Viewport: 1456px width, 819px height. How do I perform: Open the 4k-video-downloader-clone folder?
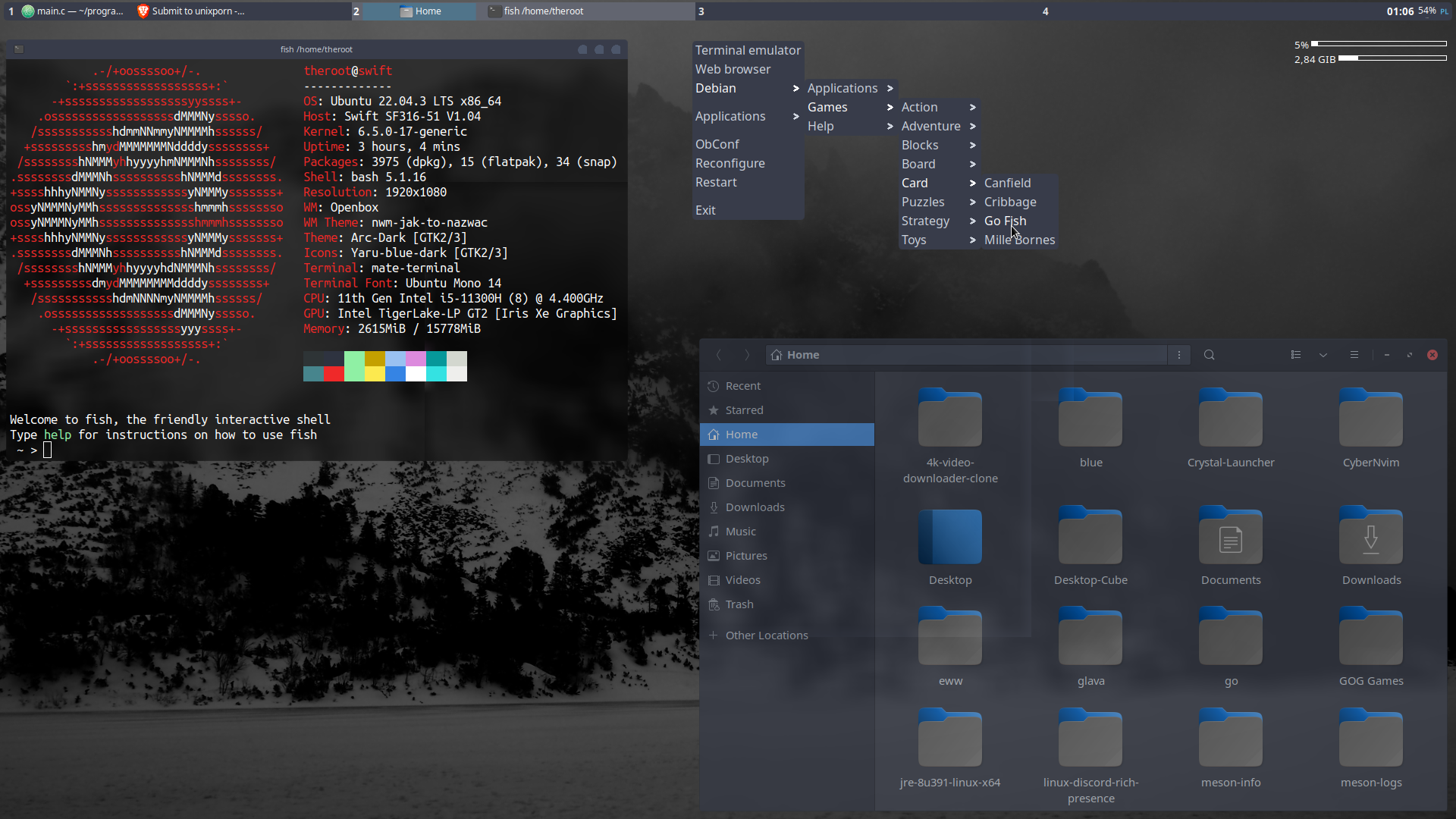click(x=950, y=418)
